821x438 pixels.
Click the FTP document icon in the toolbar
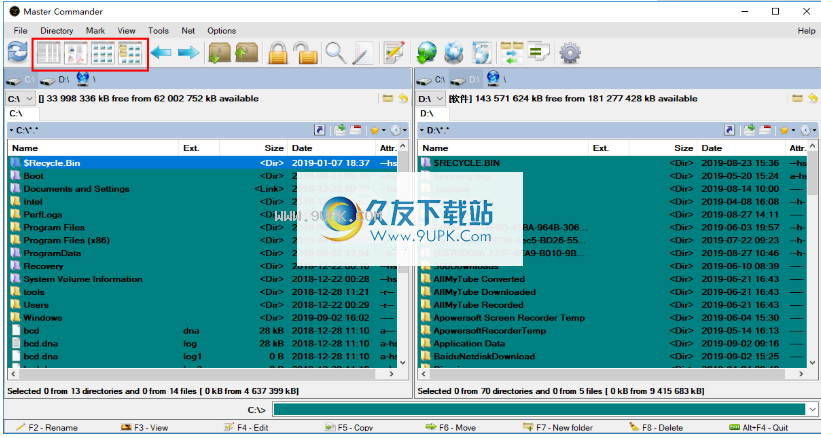[481, 53]
